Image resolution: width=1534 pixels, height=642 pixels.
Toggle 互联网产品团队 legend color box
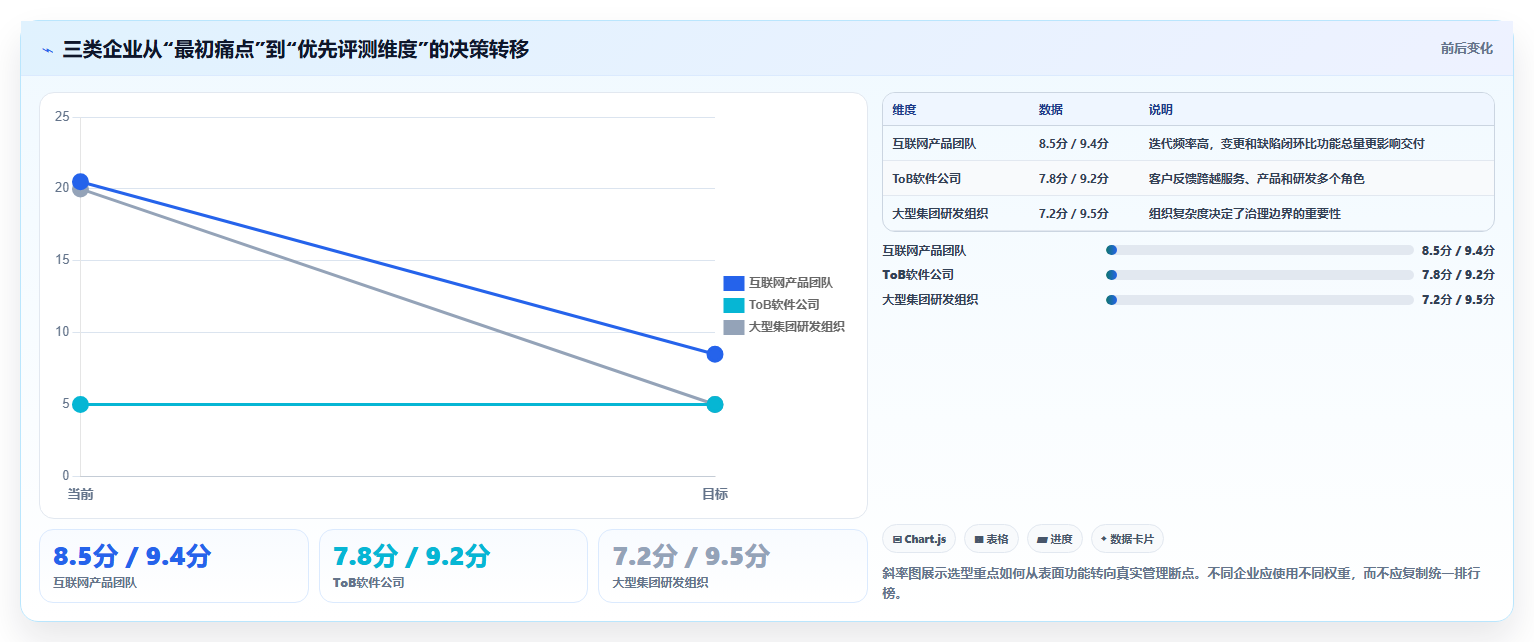click(x=734, y=283)
